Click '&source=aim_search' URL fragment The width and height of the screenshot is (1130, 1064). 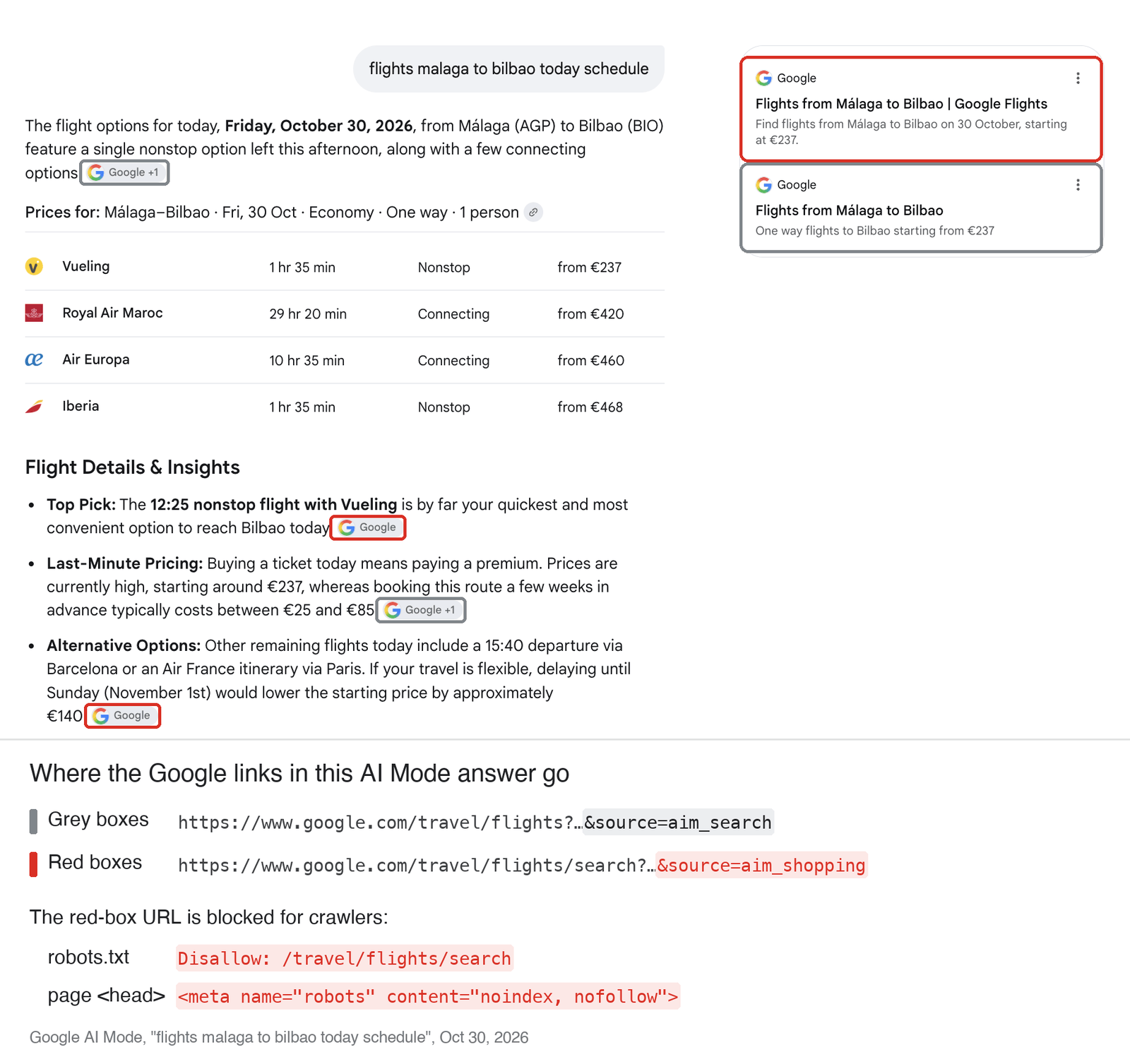click(x=678, y=823)
